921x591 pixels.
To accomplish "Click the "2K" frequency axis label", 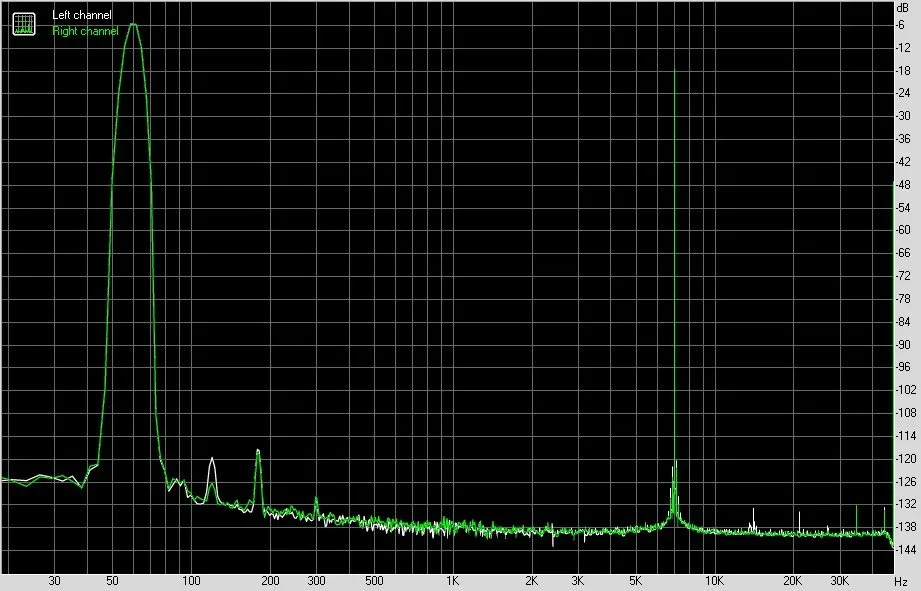I will pyautogui.click(x=532, y=581).
